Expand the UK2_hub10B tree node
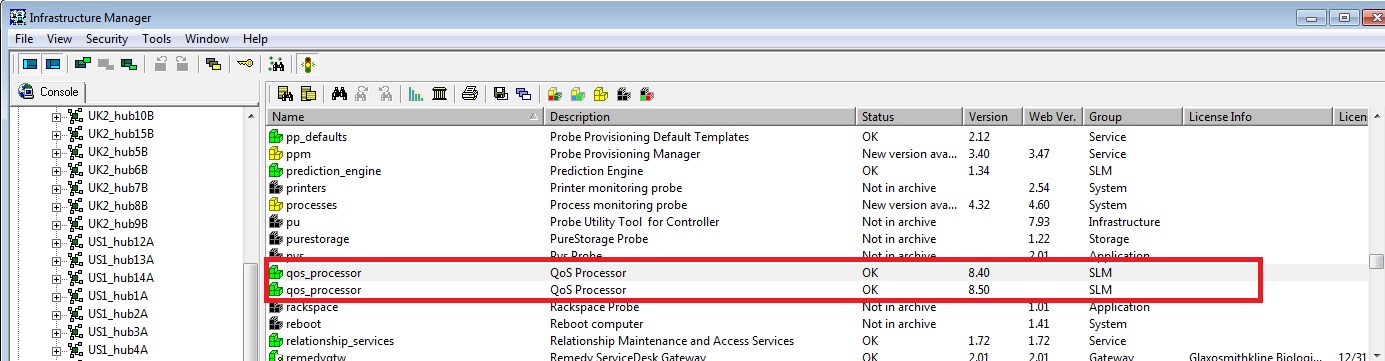The height and width of the screenshot is (361, 1385). [57, 116]
